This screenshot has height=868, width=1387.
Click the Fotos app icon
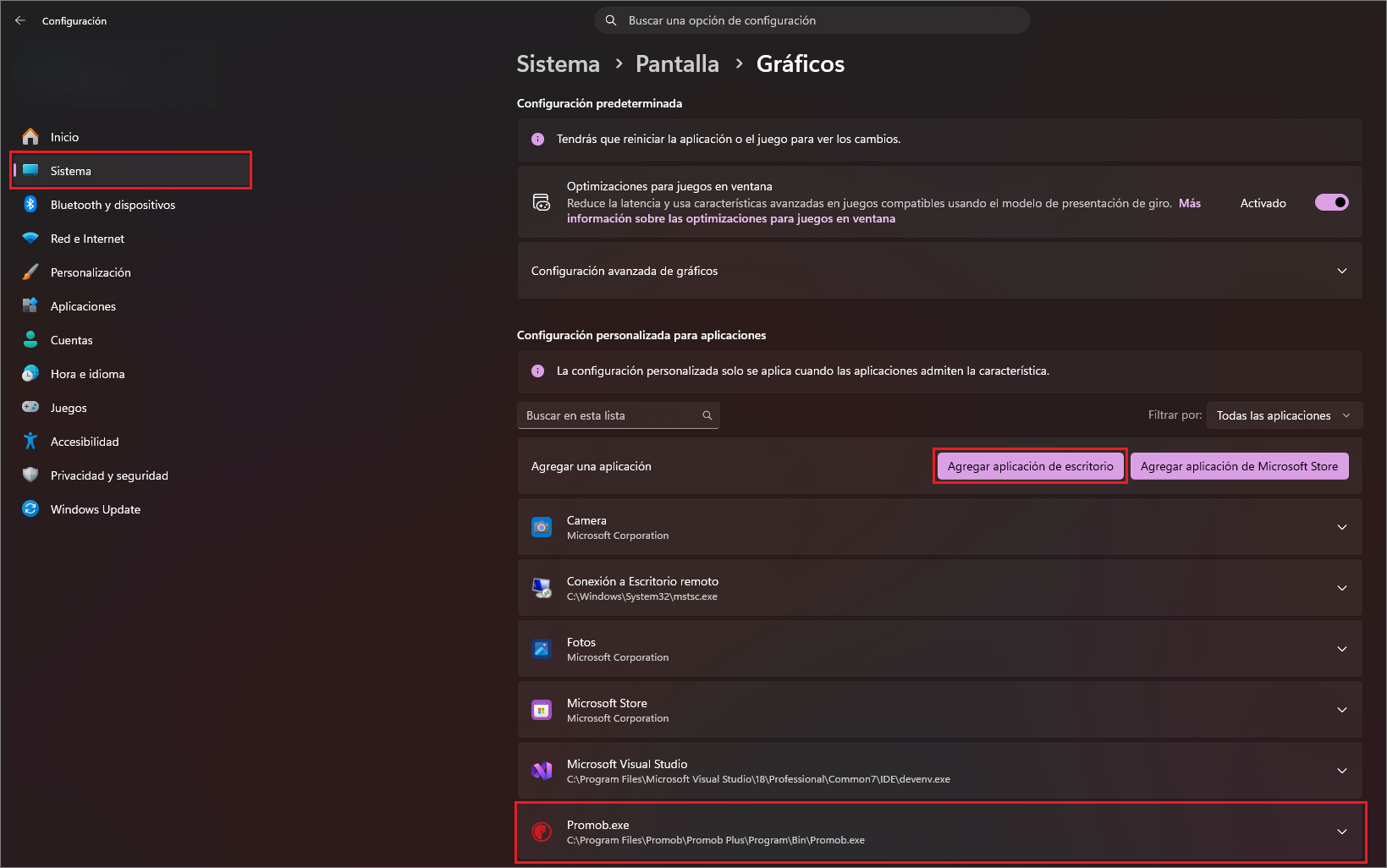tap(542, 649)
